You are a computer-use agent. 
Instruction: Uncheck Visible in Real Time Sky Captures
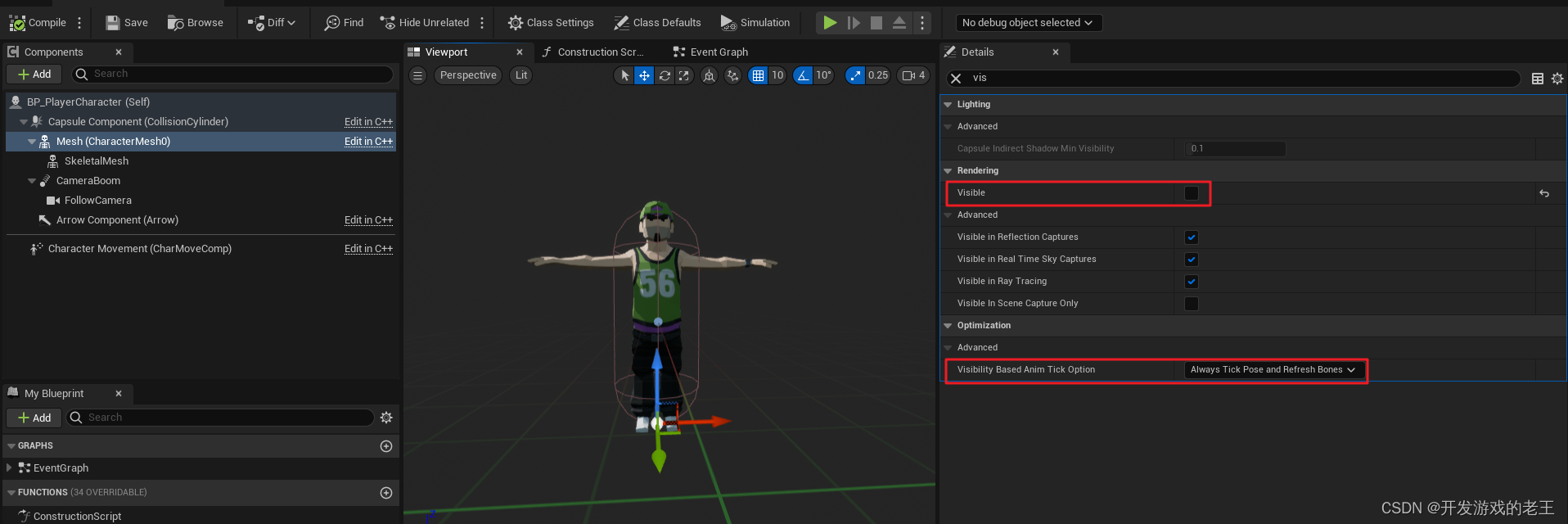[1192, 260]
